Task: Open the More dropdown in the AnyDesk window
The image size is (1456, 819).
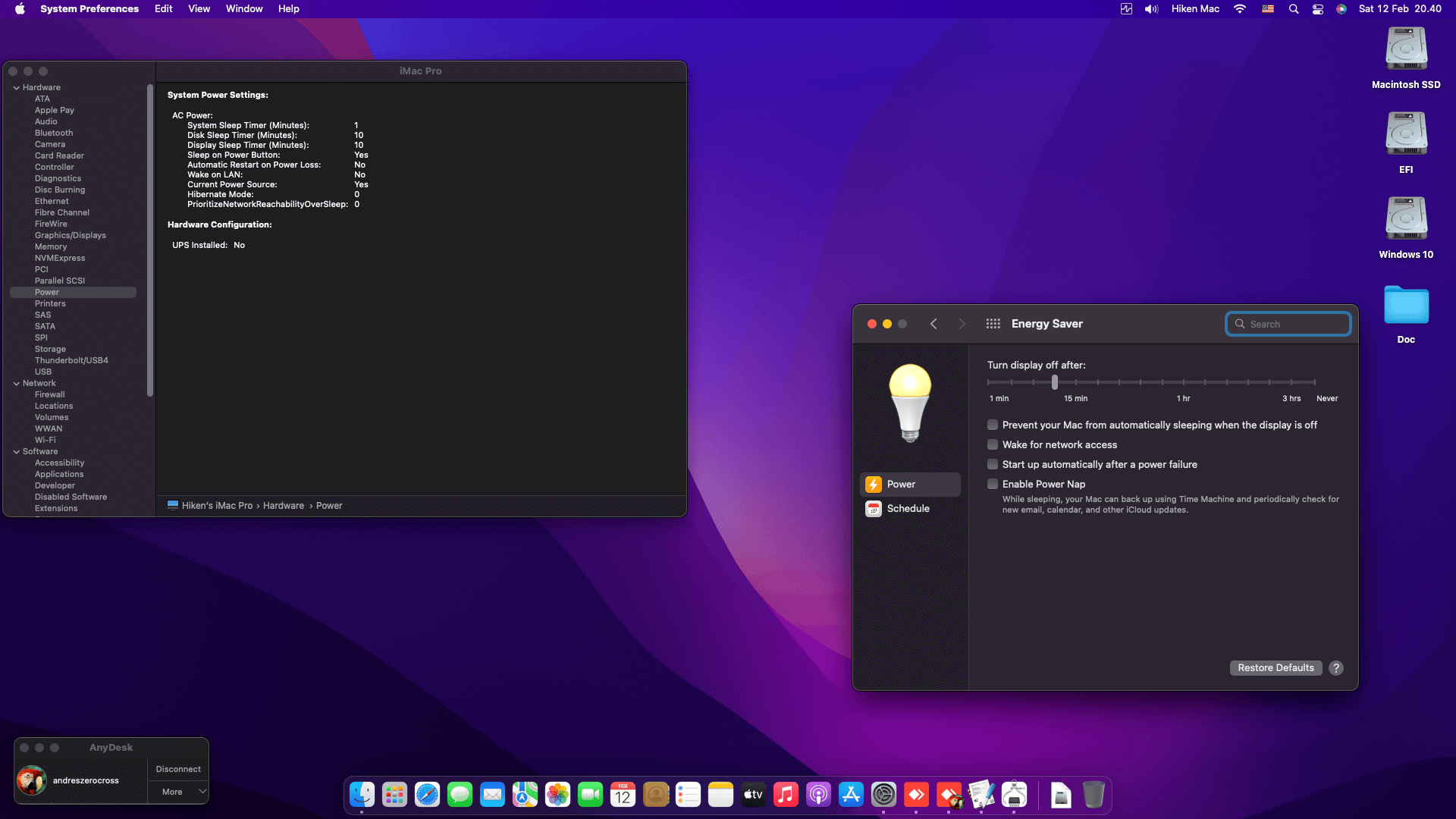Action: [178, 792]
